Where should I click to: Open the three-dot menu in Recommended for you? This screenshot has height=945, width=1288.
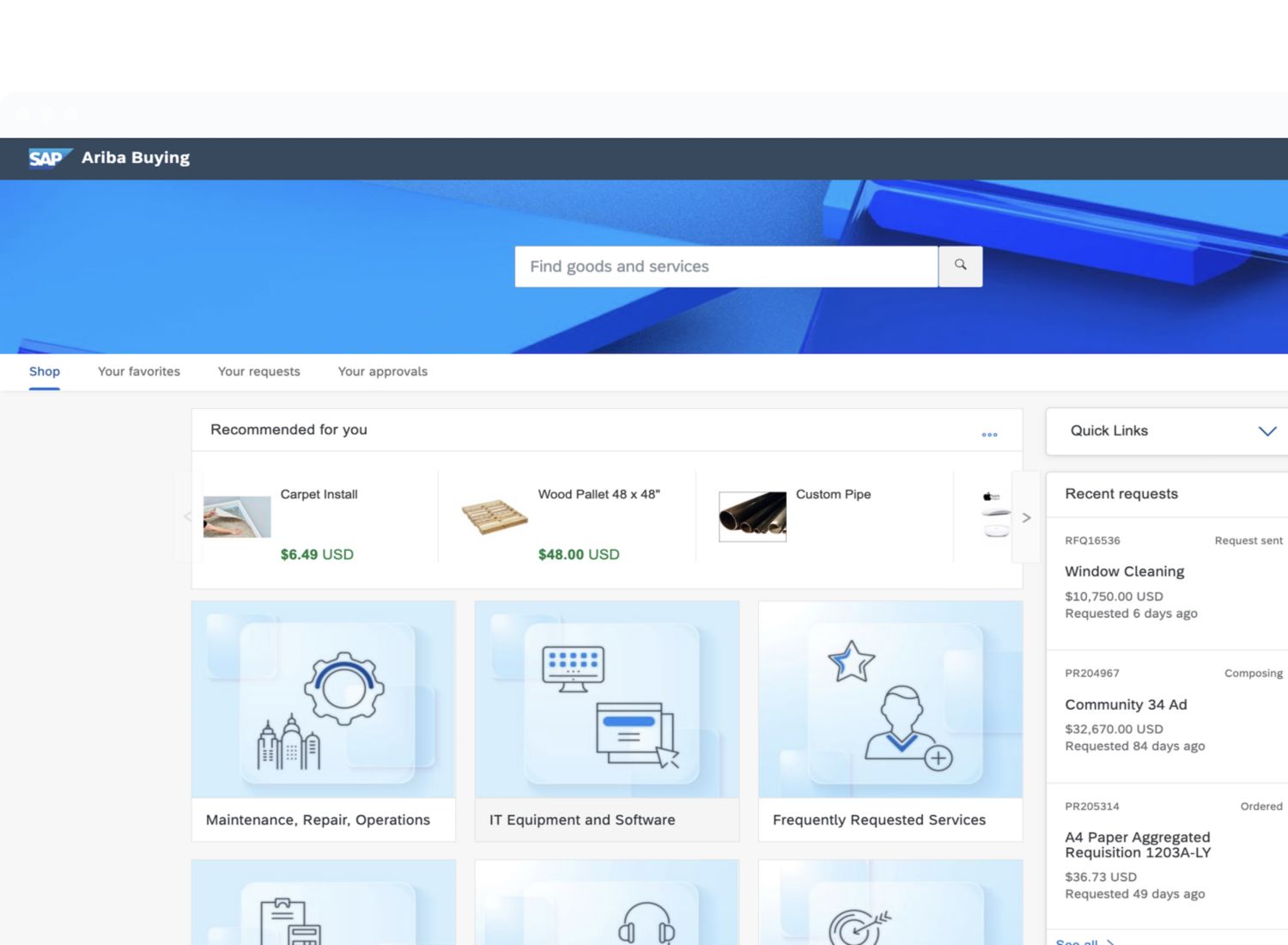click(x=989, y=434)
